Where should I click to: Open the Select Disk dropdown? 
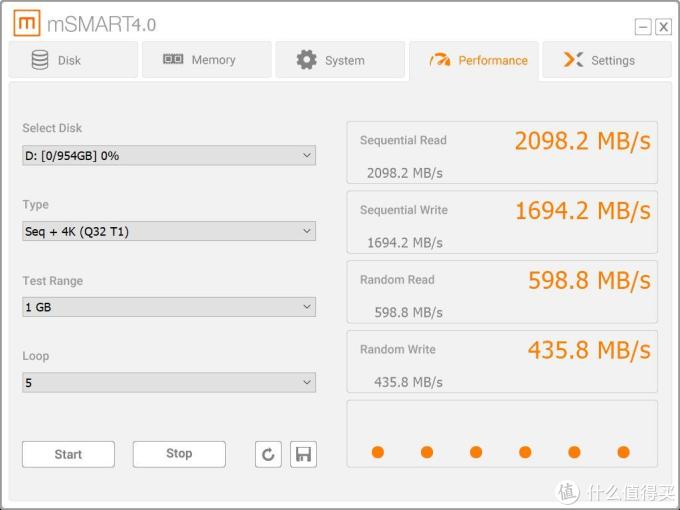169,155
